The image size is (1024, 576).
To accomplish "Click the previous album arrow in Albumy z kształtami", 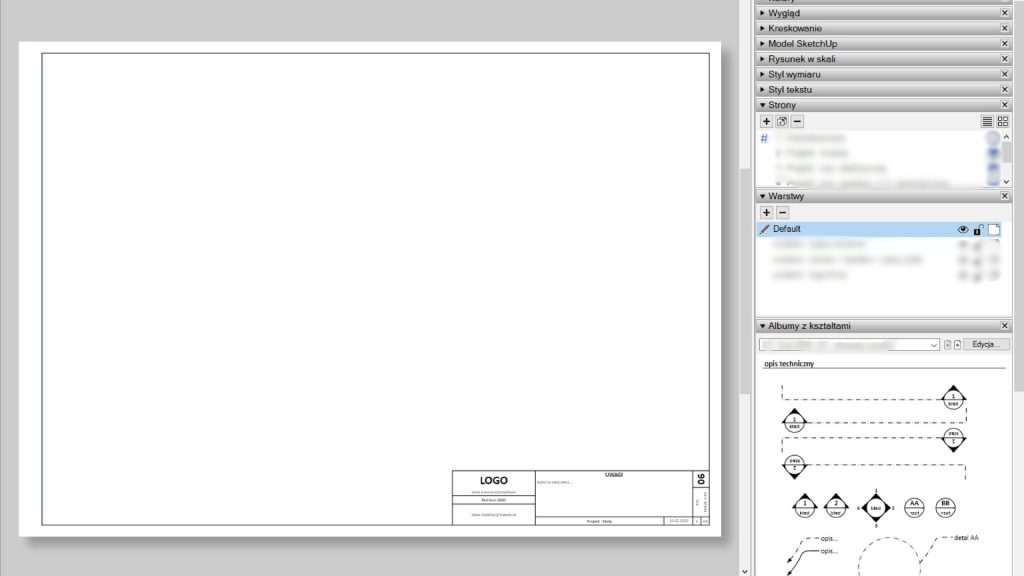I will pos(946,344).
